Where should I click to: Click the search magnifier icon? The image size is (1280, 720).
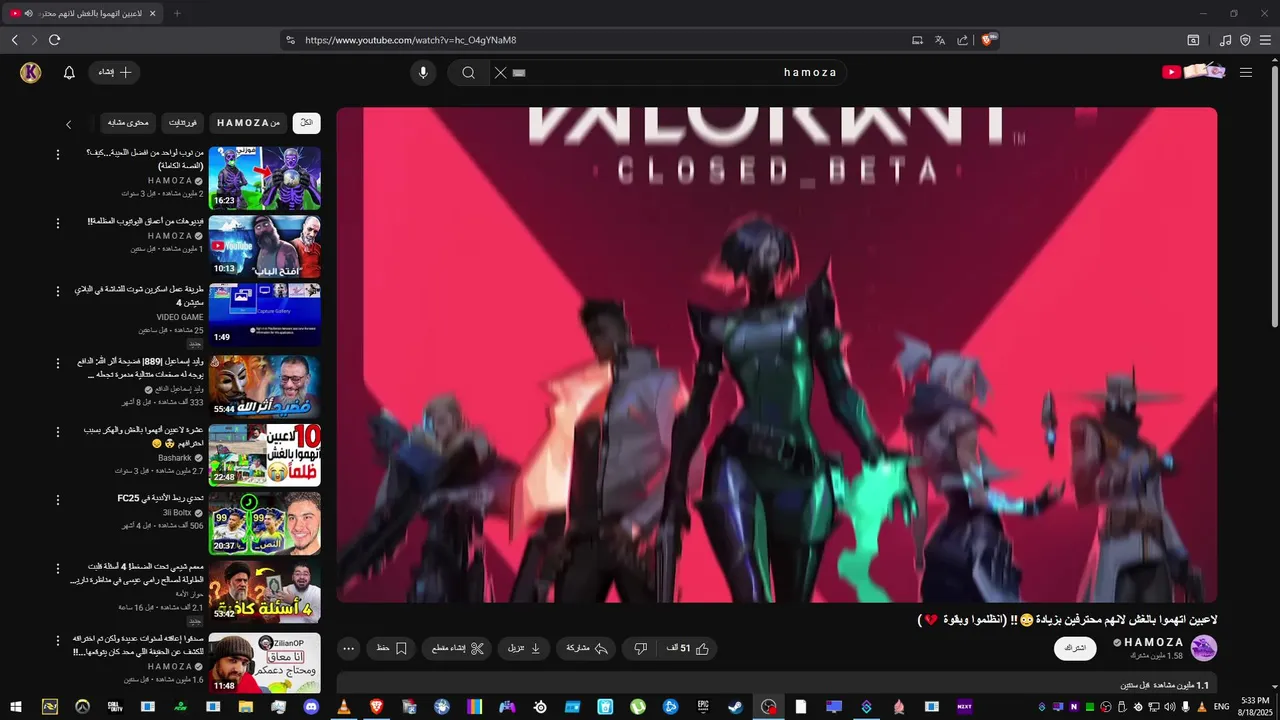[468, 72]
